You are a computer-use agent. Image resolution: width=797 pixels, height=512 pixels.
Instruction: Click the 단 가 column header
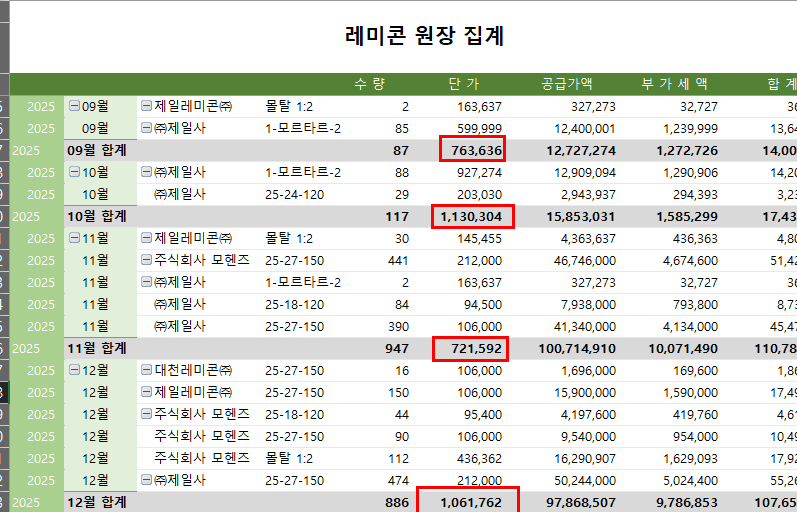[x=464, y=84]
